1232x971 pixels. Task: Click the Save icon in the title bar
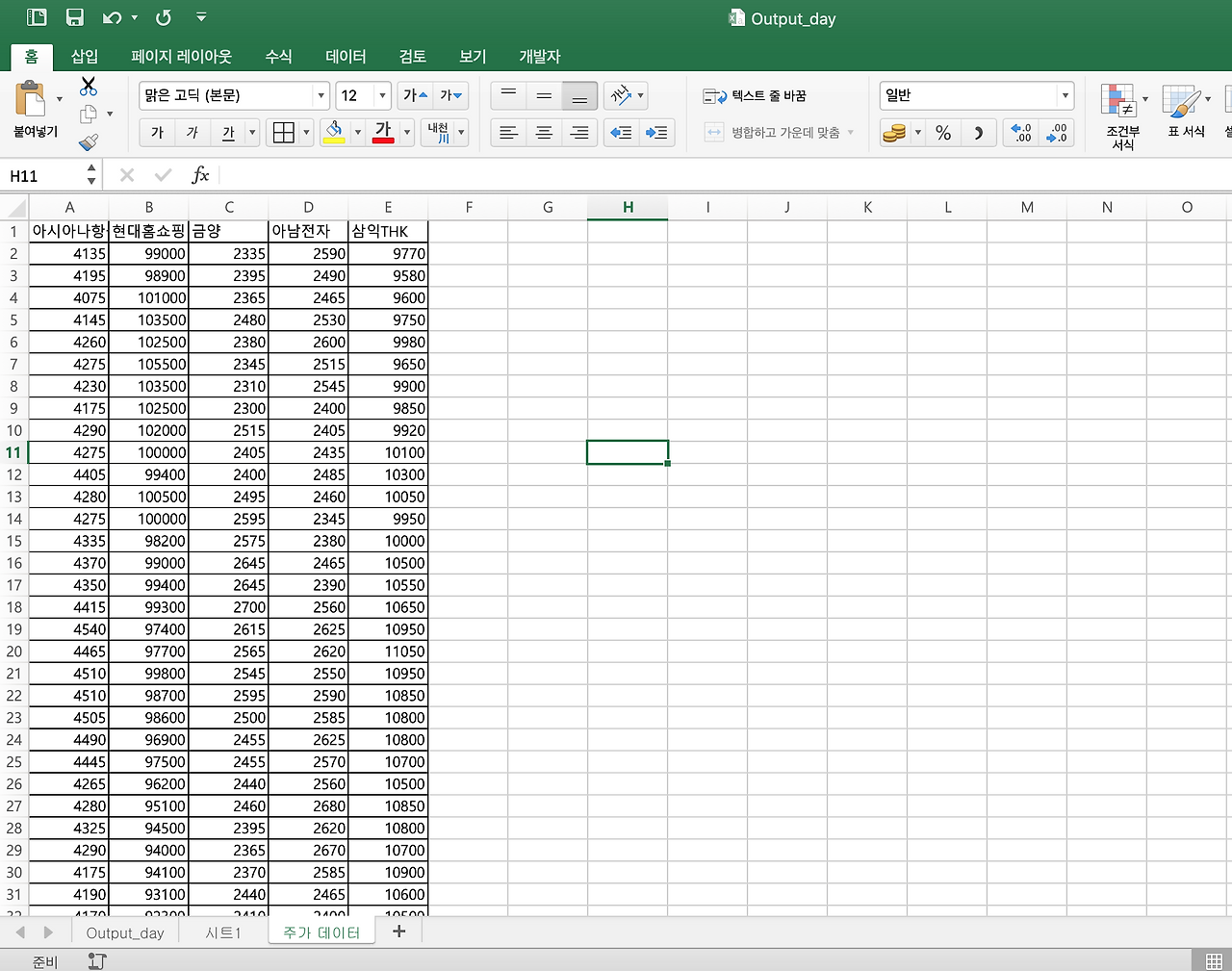(x=74, y=17)
